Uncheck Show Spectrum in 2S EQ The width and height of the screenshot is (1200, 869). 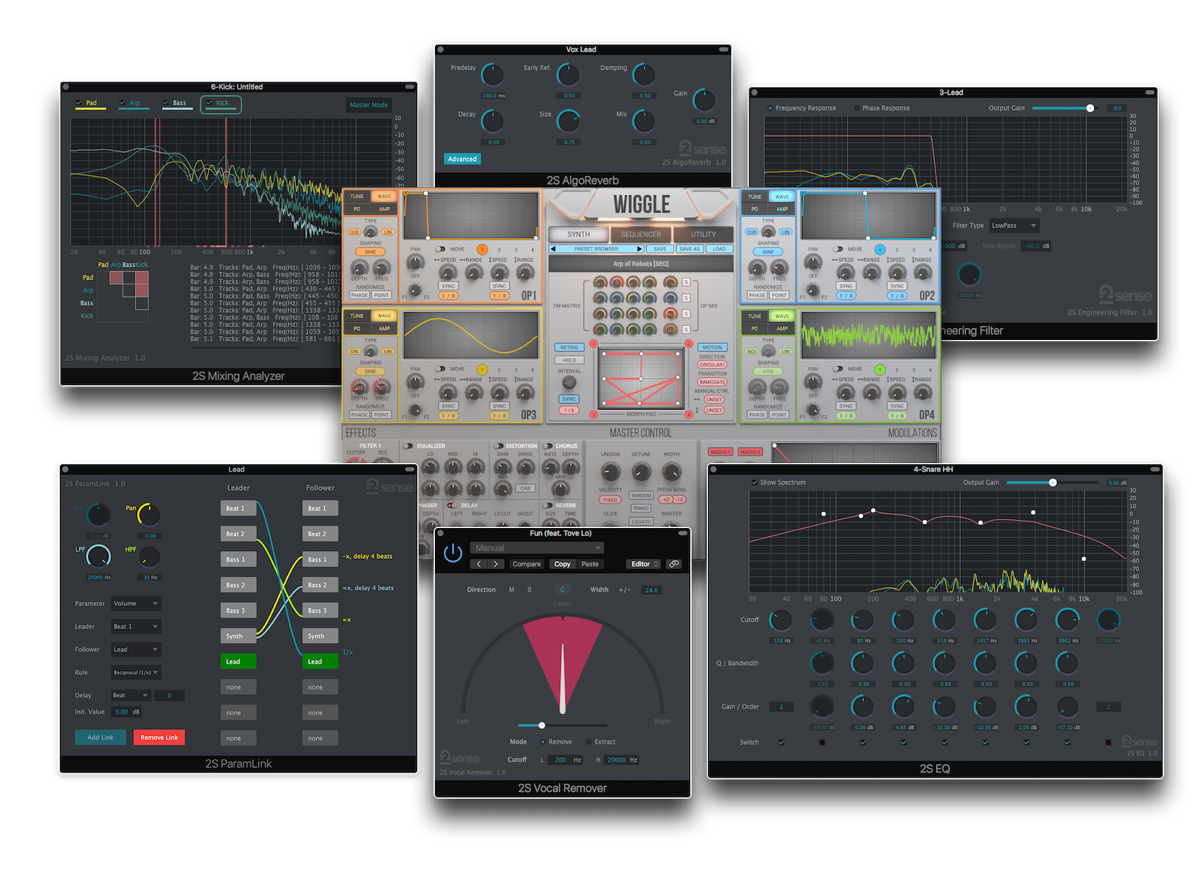click(x=755, y=482)
